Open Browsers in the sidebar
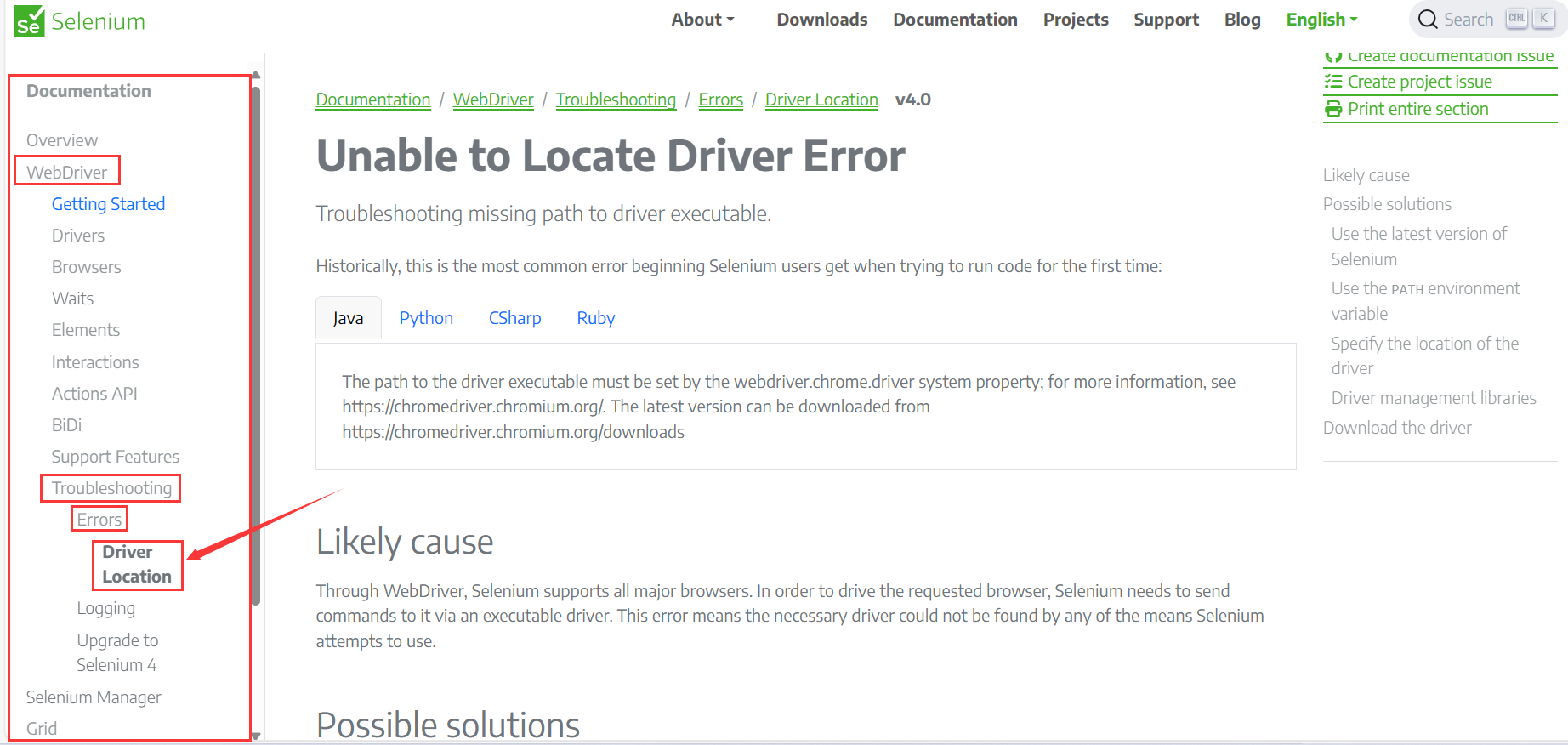1568x745 pixels. 87,267
